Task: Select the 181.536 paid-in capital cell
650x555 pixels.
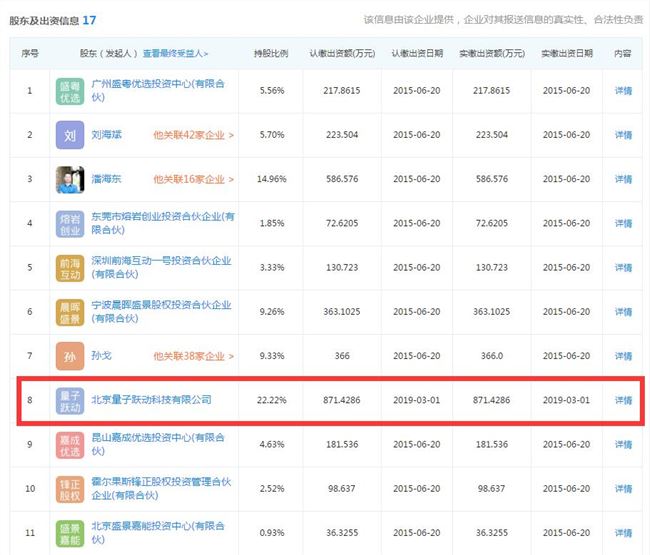Action: coord(492,445)
